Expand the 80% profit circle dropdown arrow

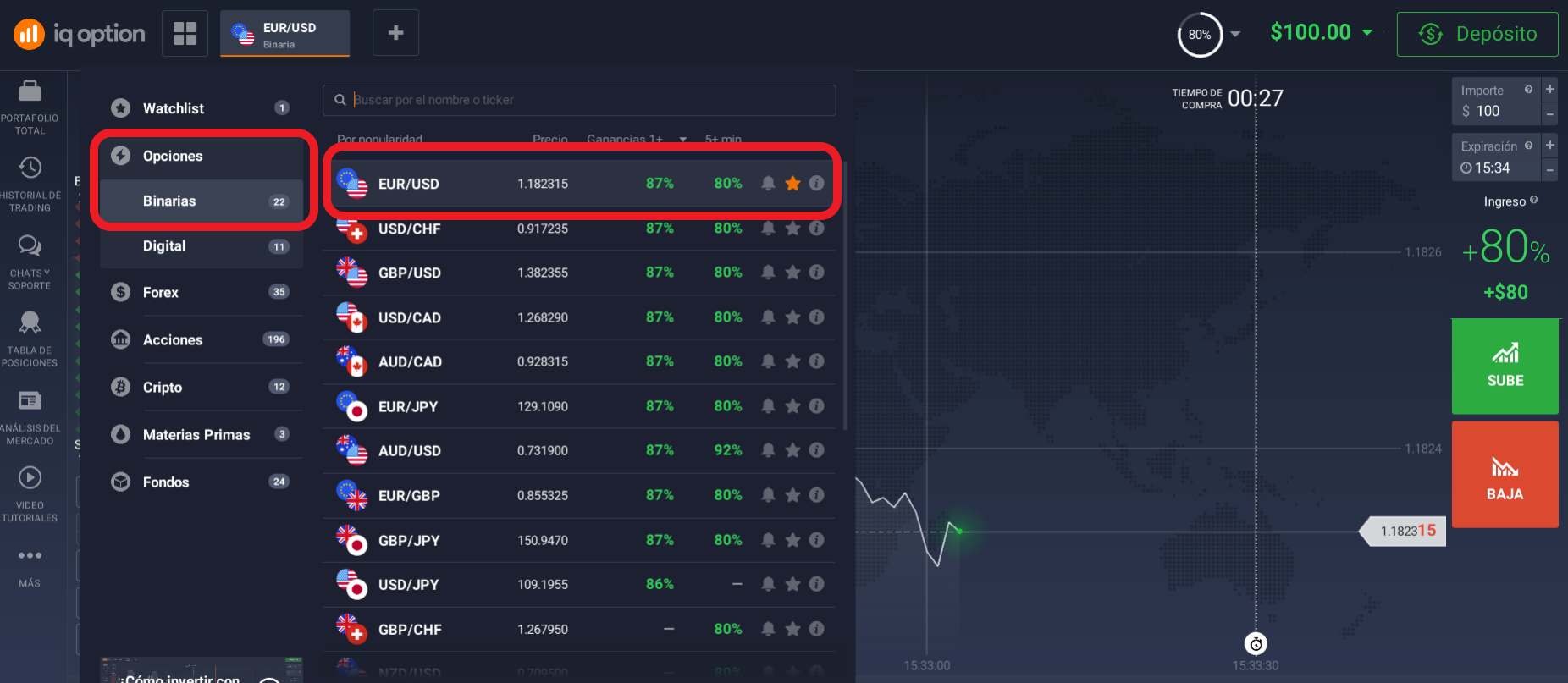pyautogui.click(x=1235, y=35)
